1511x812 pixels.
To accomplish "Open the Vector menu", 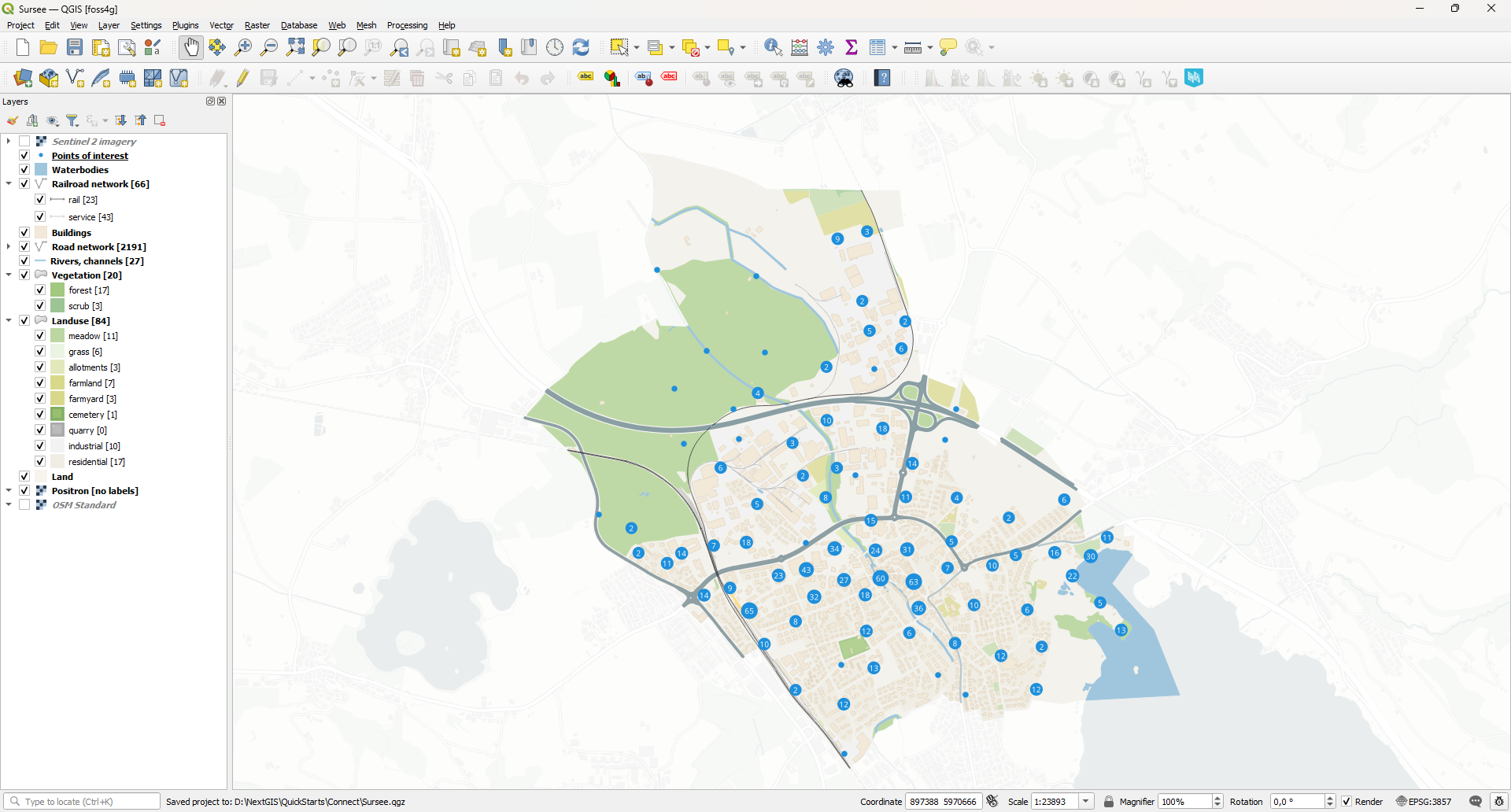I will point(221,25).
